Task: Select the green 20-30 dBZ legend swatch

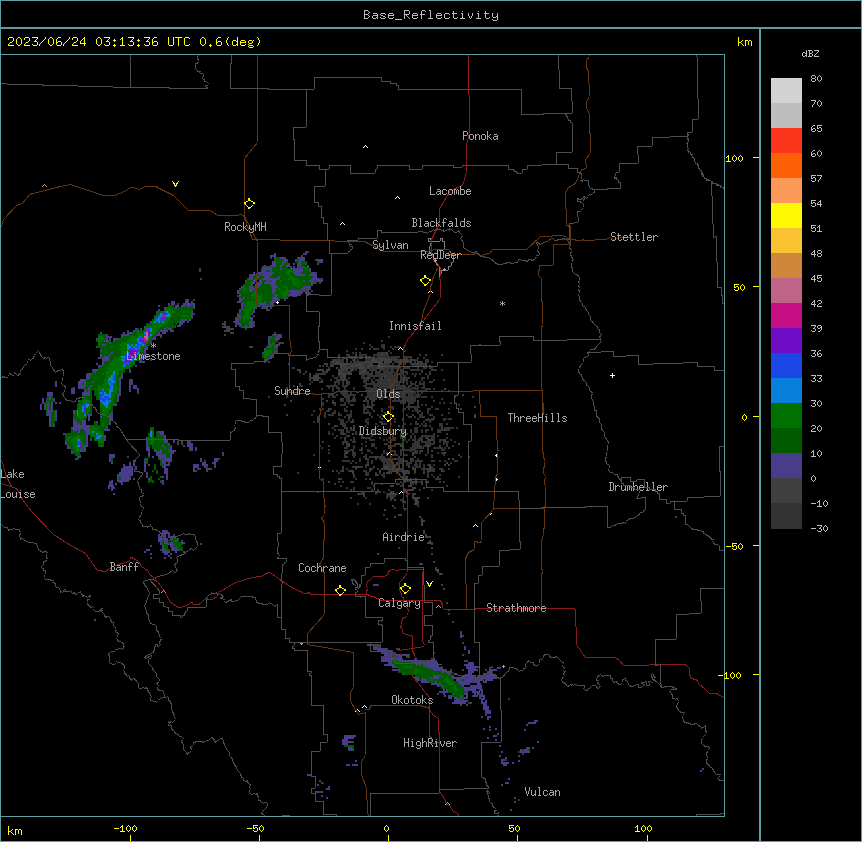Action: [x=786, y=416]
